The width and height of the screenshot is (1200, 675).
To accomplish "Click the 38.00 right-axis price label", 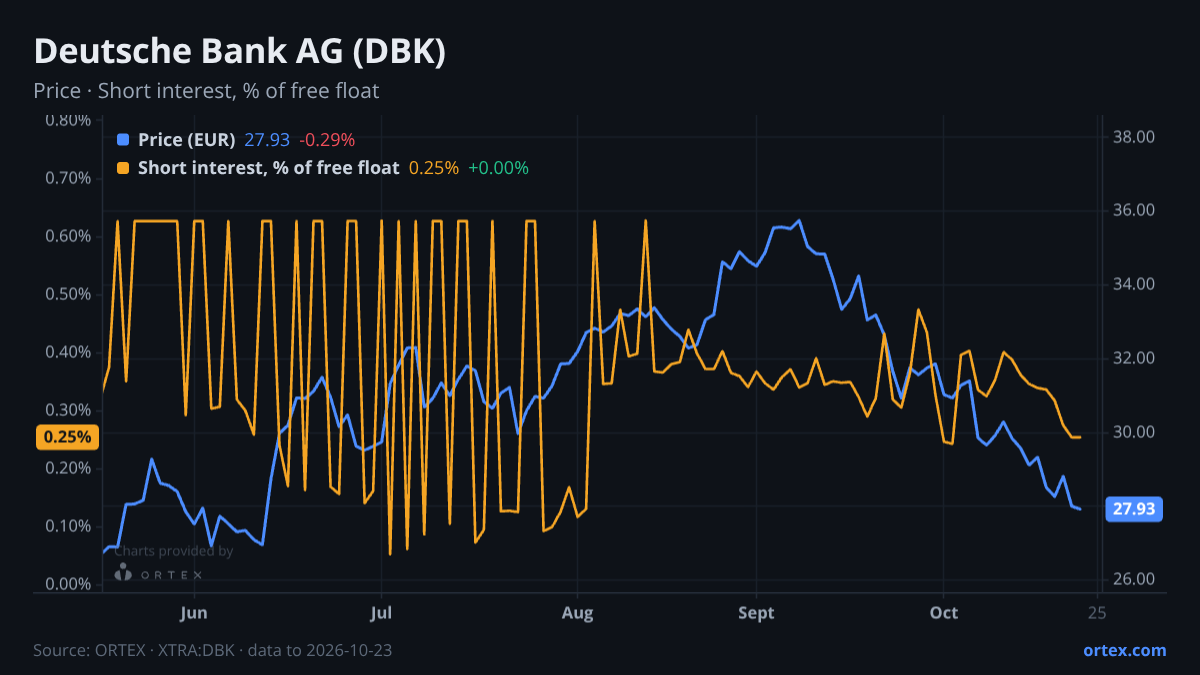I will click(x=1134, y=137).
